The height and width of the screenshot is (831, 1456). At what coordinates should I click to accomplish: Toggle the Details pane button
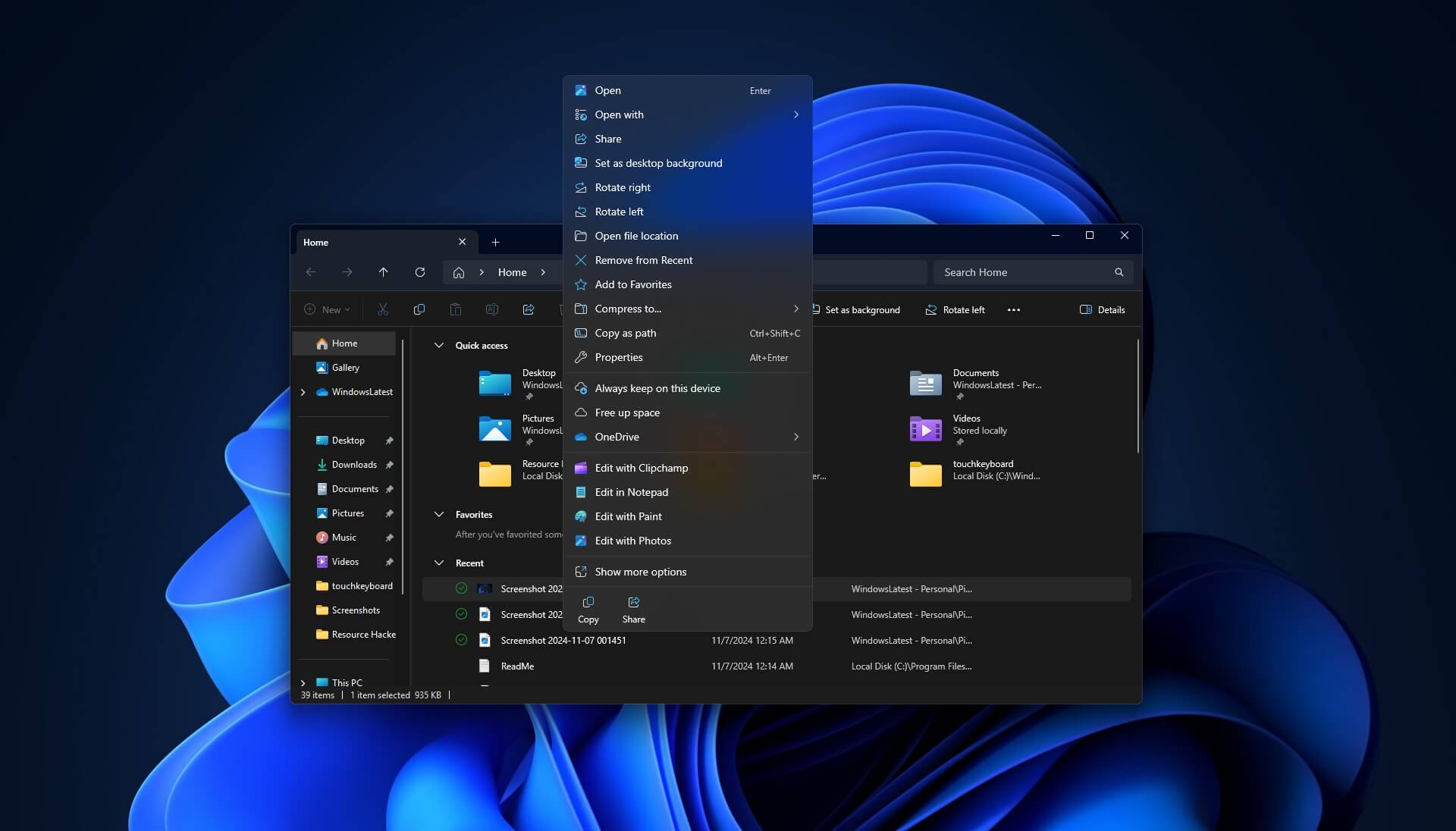1103,309
